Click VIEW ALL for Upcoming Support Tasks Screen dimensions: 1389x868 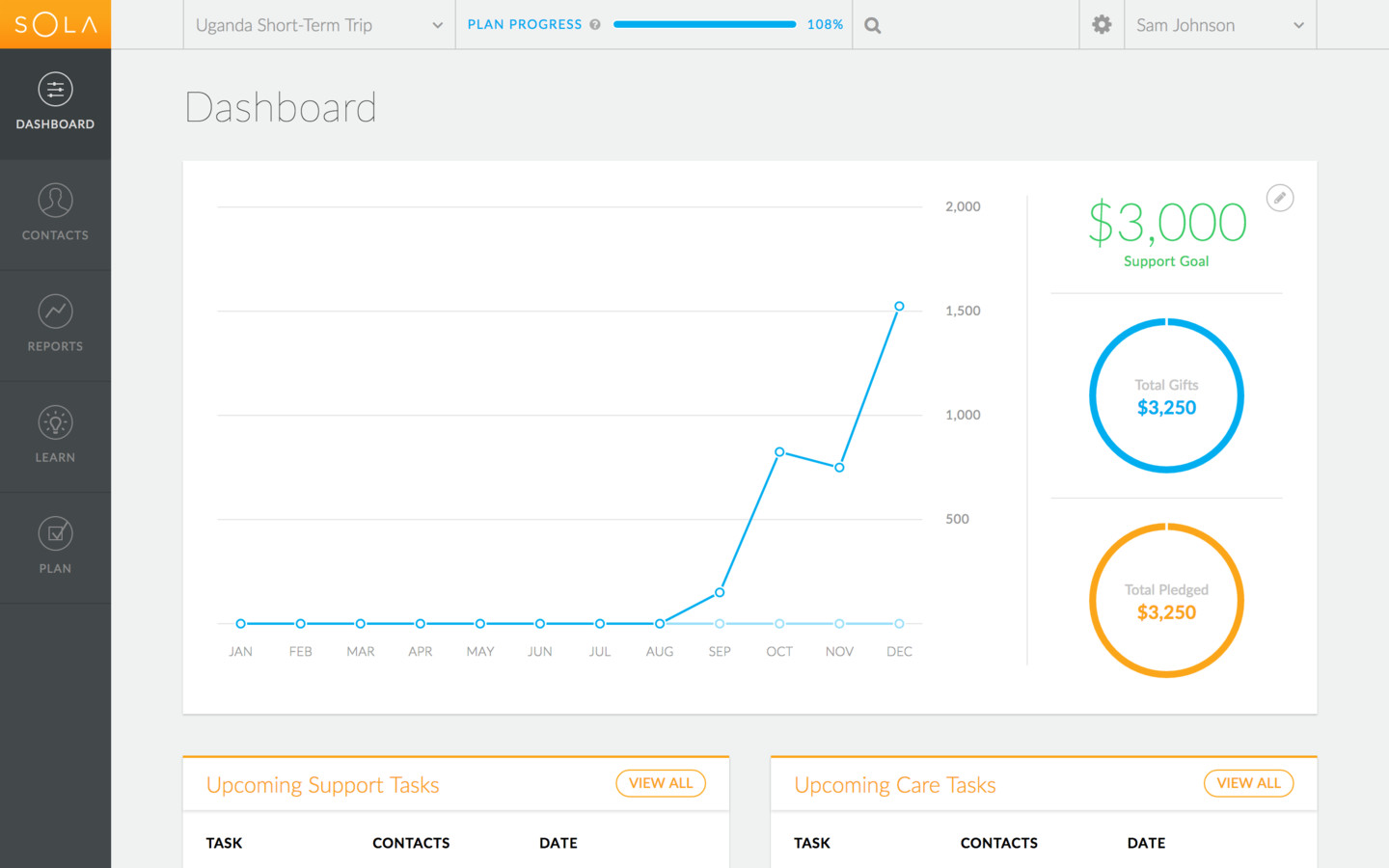tap(661, 783)
